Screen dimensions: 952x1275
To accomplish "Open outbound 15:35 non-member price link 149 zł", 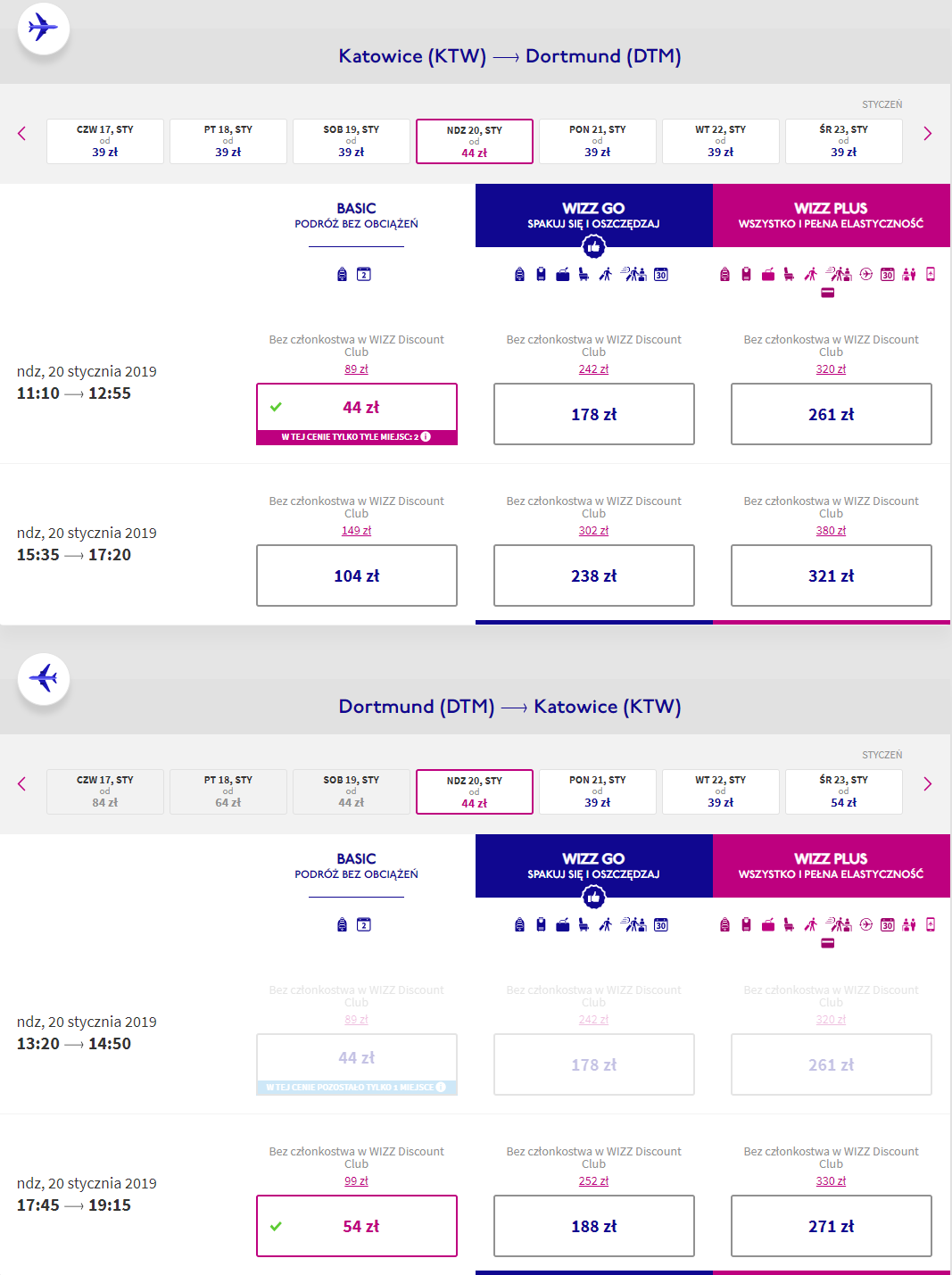I will coord(356,531).
